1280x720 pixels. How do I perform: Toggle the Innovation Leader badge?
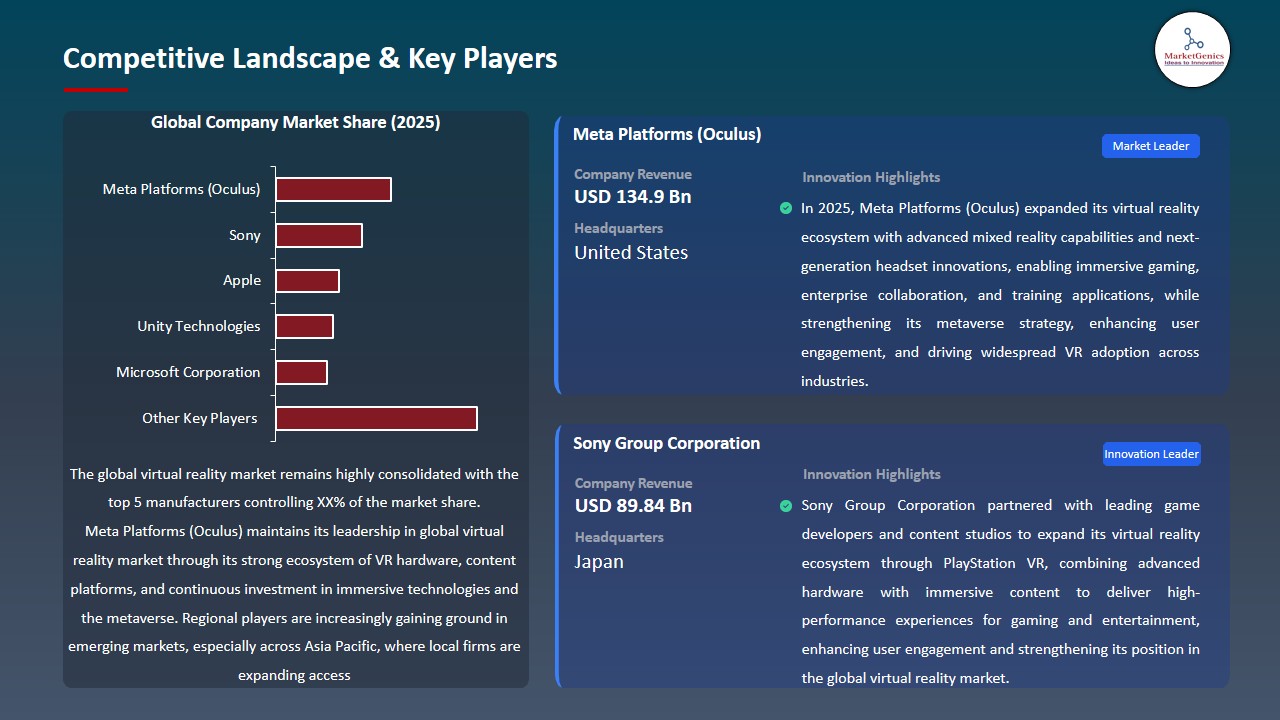1151,453
